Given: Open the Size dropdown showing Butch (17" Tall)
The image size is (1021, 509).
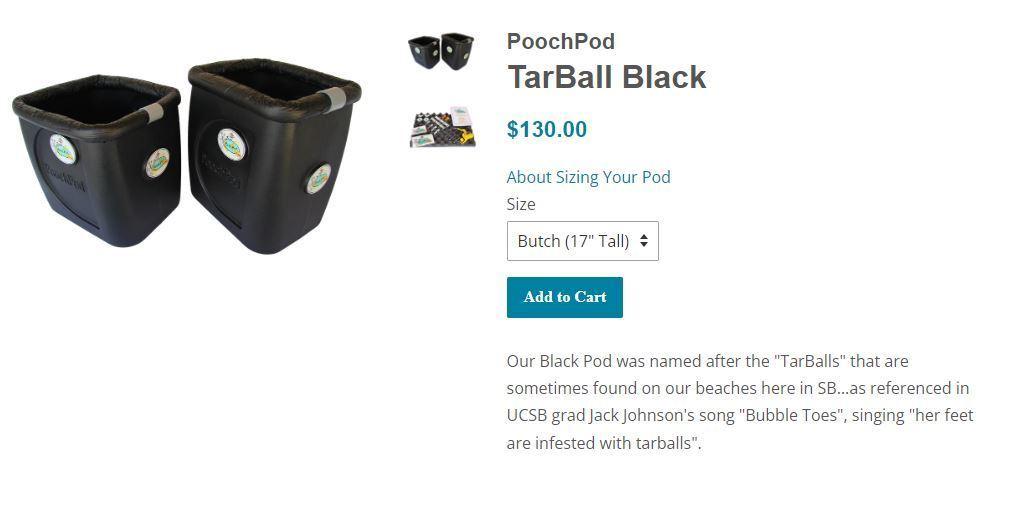Looking at the screenshot, I should (x=583, y=241).
